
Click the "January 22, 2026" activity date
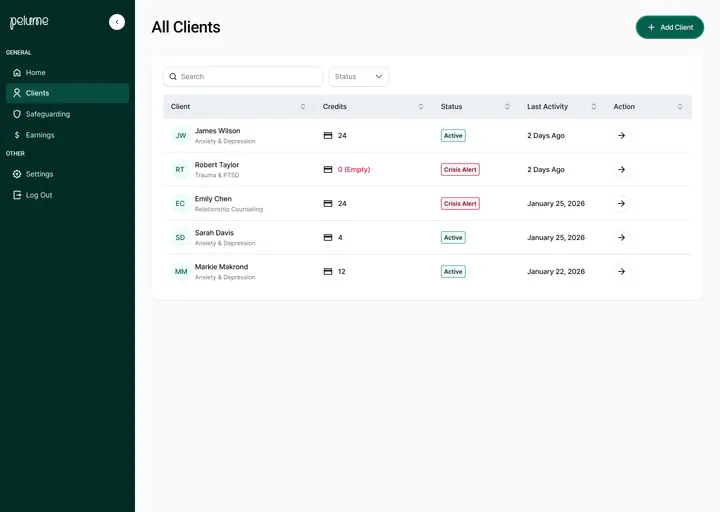[556, 271]
